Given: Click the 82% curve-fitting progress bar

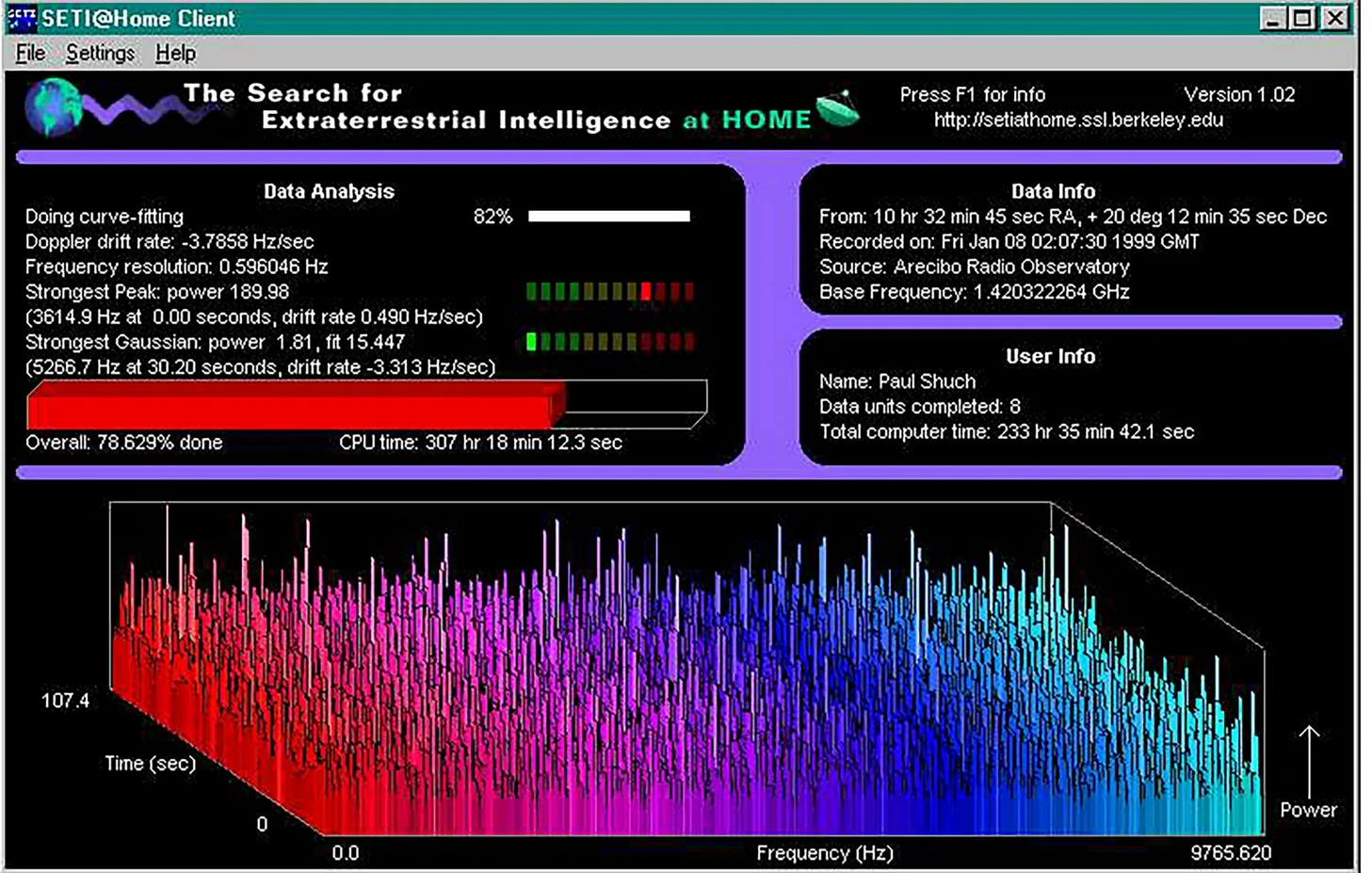Looking at the screenshot, I should tap(610, 216).
